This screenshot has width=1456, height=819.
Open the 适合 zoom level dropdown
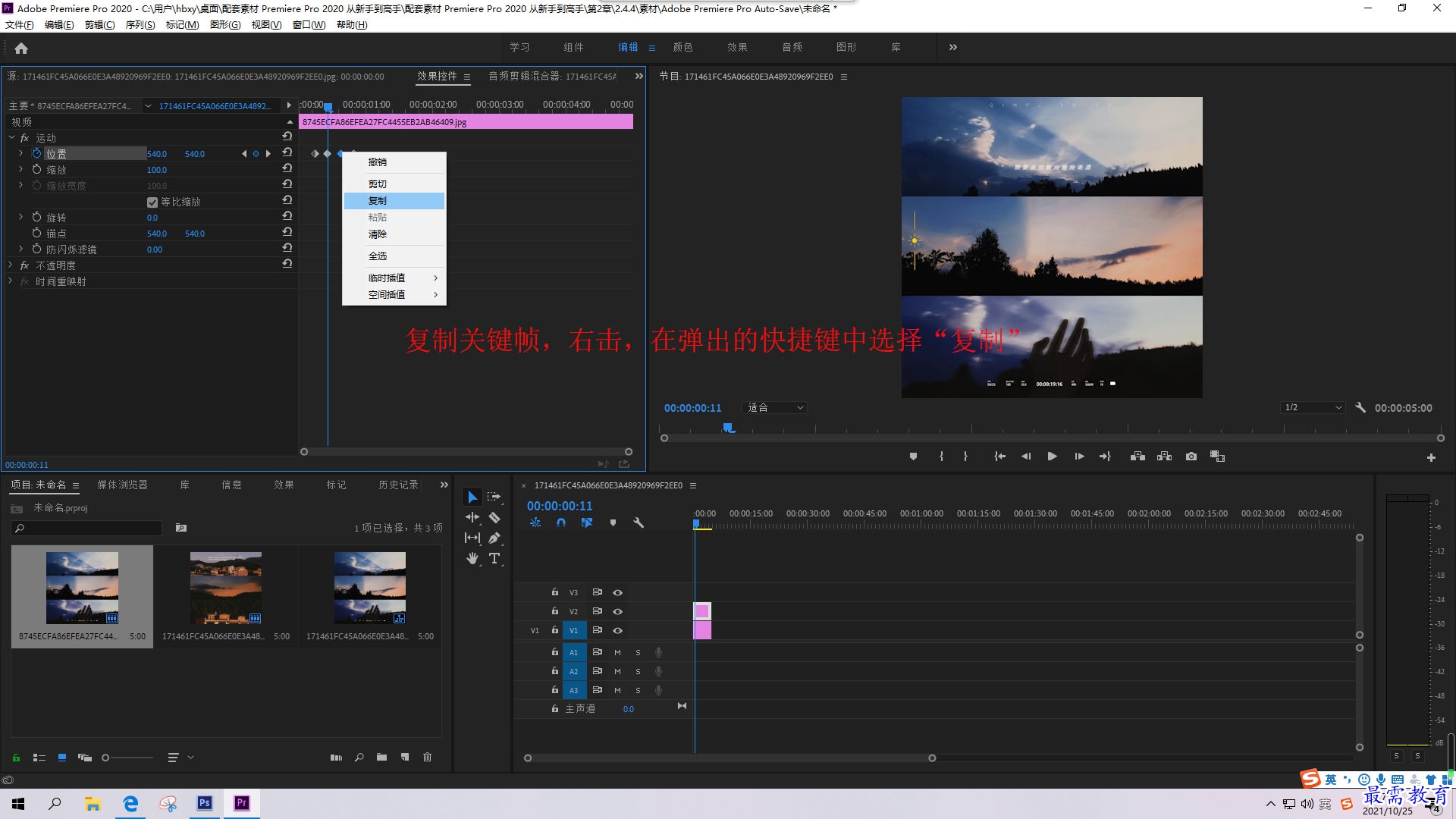774,407
